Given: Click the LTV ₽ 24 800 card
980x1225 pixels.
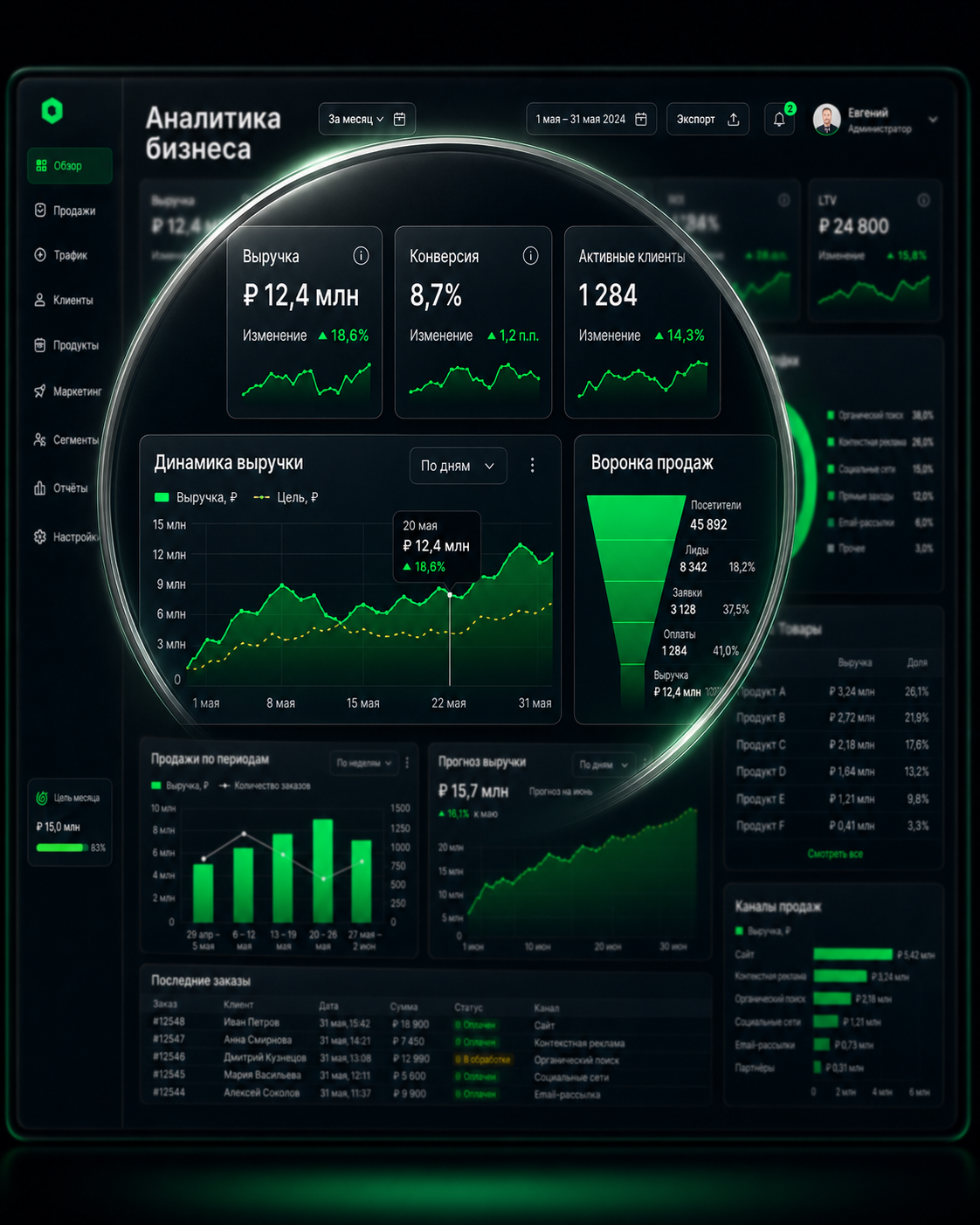Looking at the screenshot, I should click(874, 251).
